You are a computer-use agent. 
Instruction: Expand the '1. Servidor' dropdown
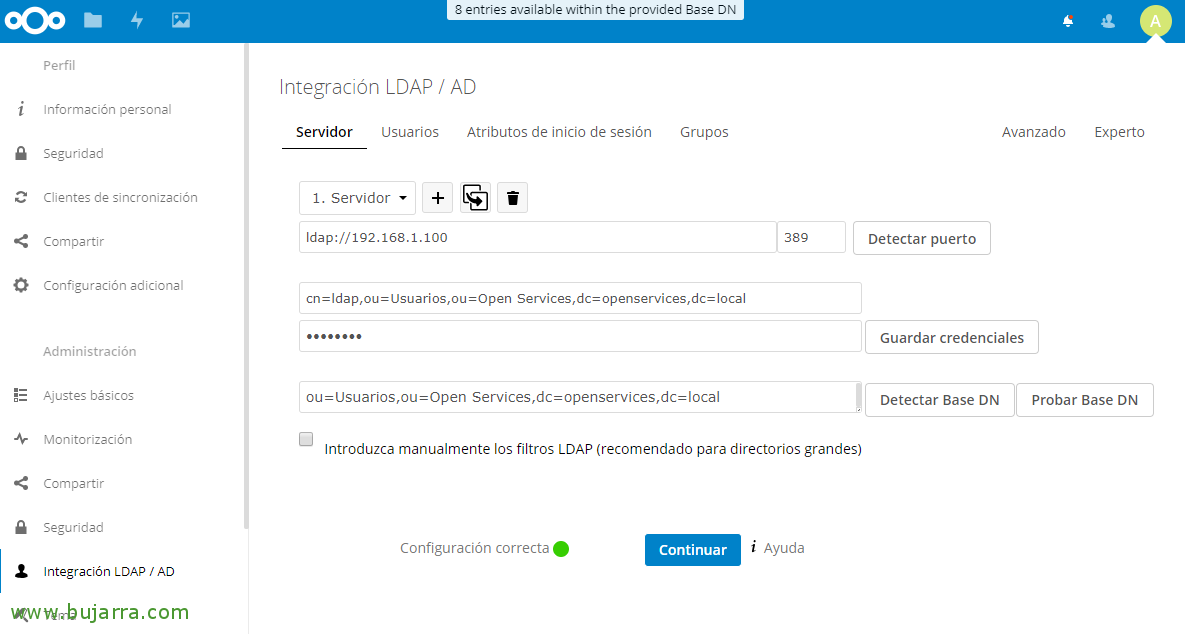click(358, 198)
